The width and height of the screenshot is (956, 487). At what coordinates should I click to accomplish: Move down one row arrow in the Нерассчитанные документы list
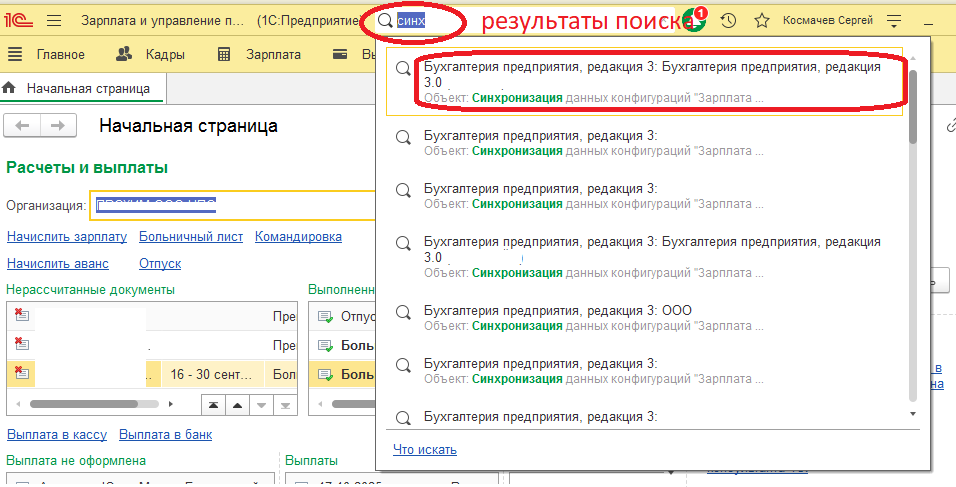[261, 405]
